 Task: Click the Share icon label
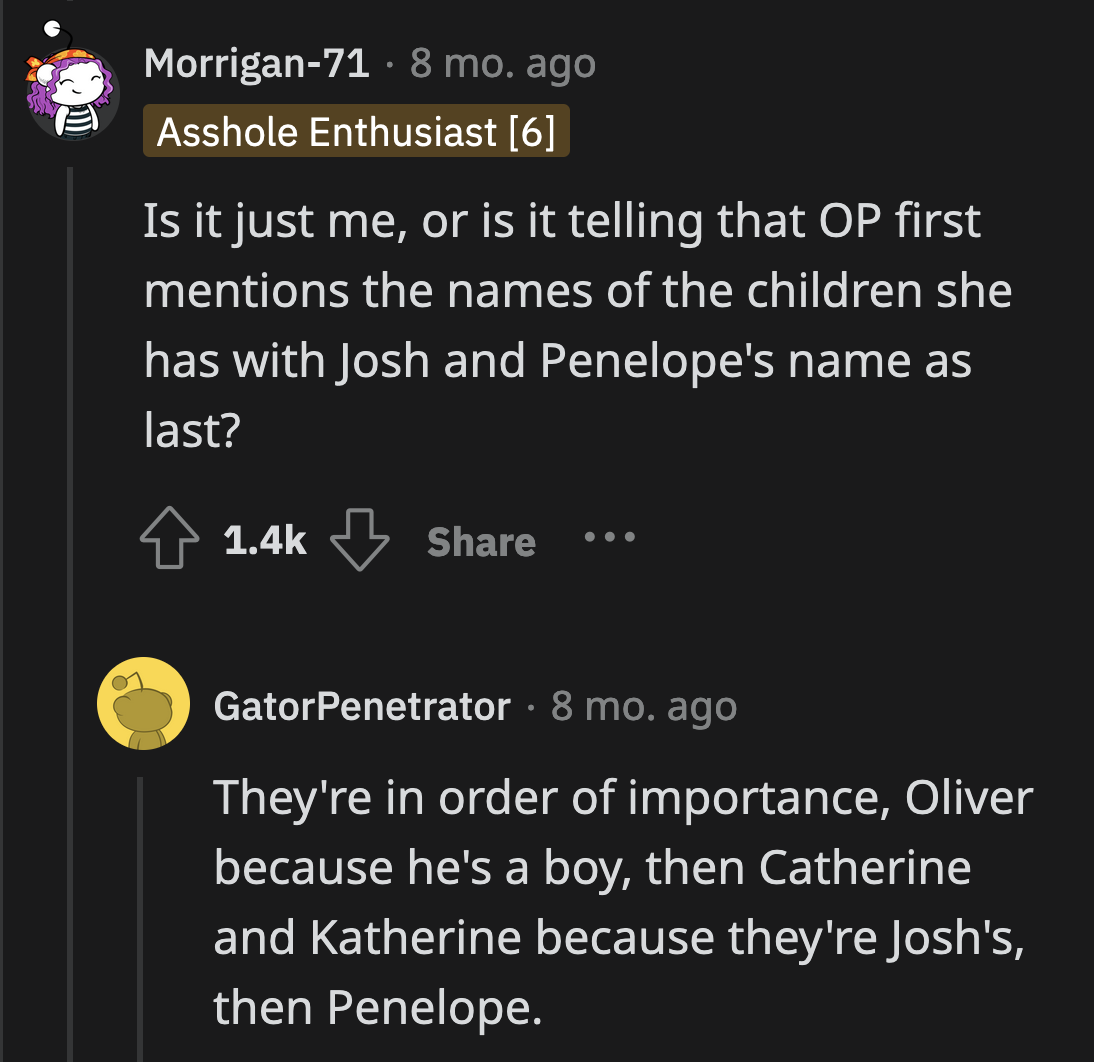(480, 541)
